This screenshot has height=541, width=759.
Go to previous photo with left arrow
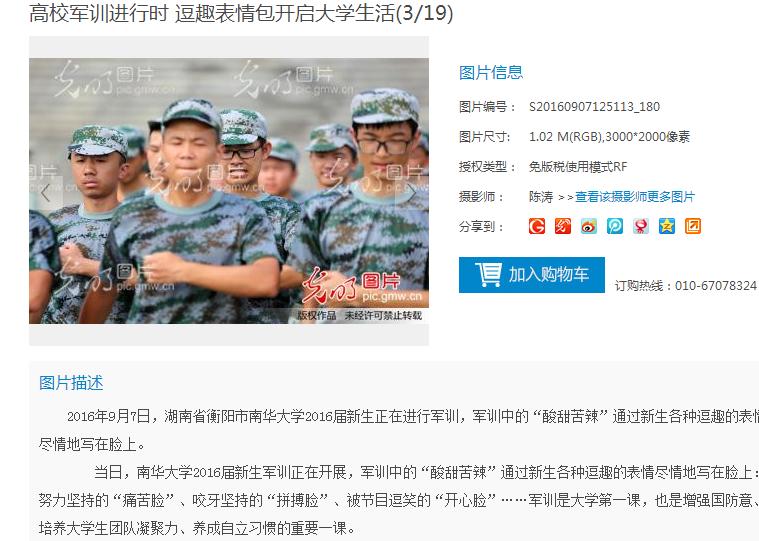coord(46,194)
